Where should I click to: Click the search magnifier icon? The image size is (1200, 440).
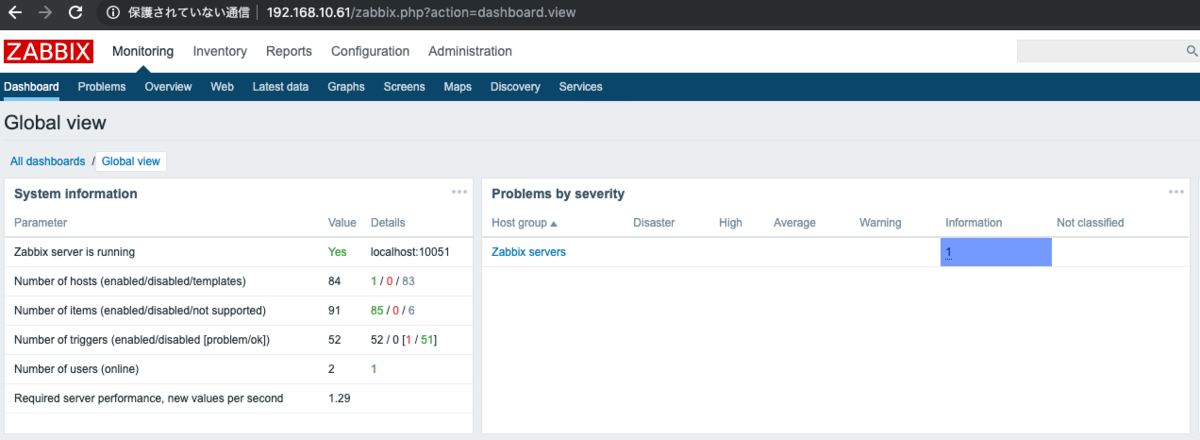tap(1191, 51)
